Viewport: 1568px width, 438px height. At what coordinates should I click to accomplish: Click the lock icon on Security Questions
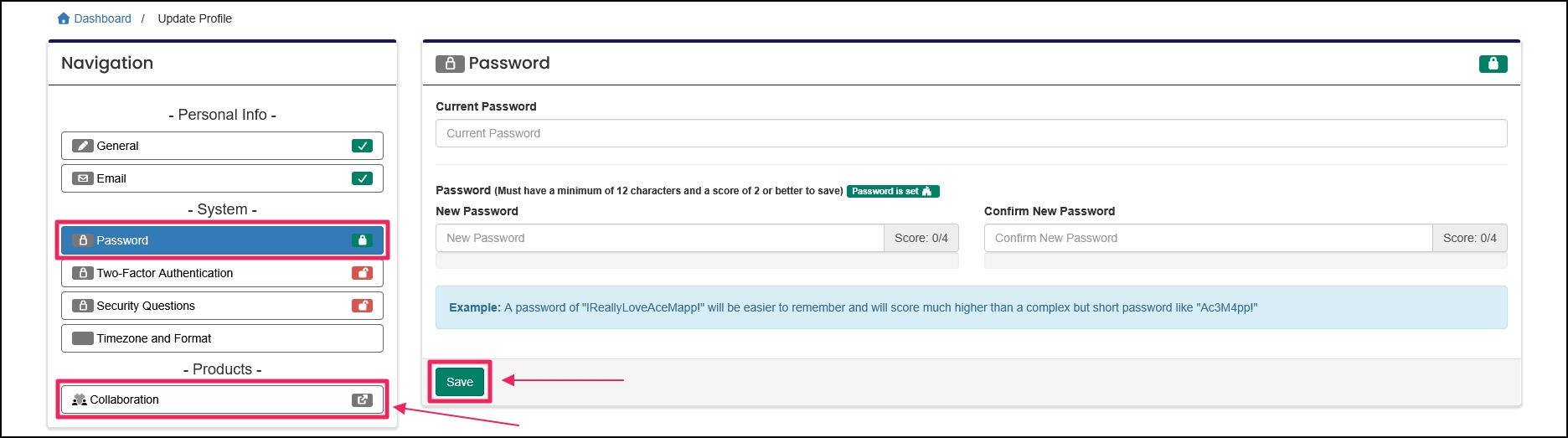pyautogui.click(x=82, y=306)
